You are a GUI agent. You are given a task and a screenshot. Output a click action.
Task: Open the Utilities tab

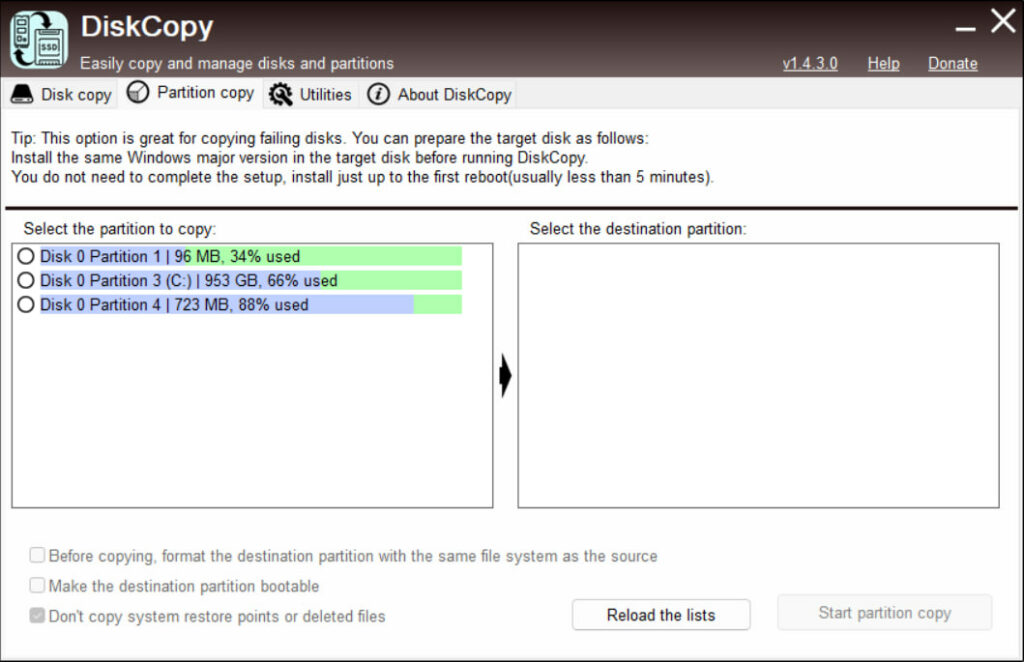[x=310, y=95]
